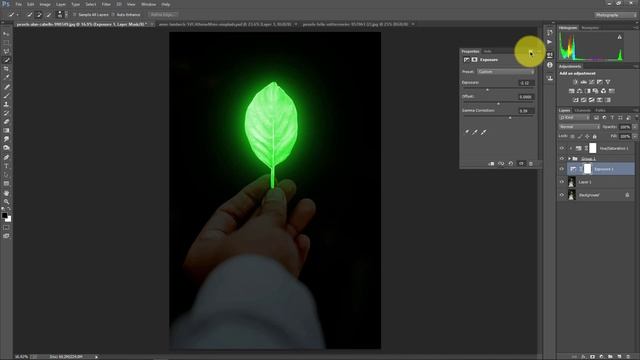Reset adjustment to defaults in Properties panel
This screenshot has height=360, width=640.
coord(511,164)
